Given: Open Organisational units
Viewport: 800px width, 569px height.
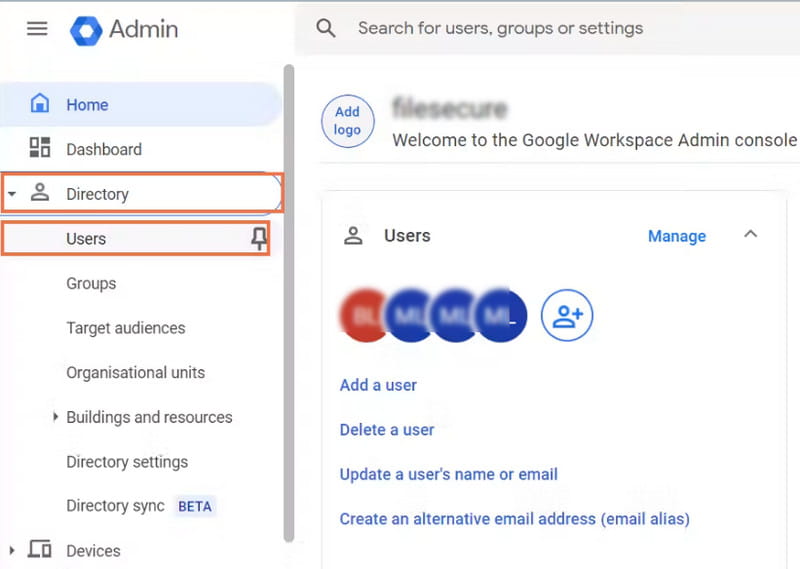Looking at the screenshot, I should [135, 373].
